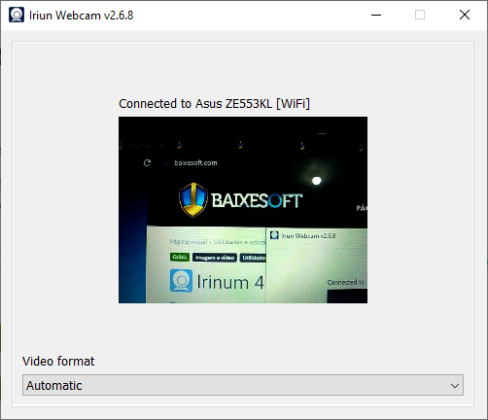Click the Baixesoft shield logo in the preview
Image resolution: width=488 pixels, height=420 pixels.
pyautogui.click(x=193, y=200)
